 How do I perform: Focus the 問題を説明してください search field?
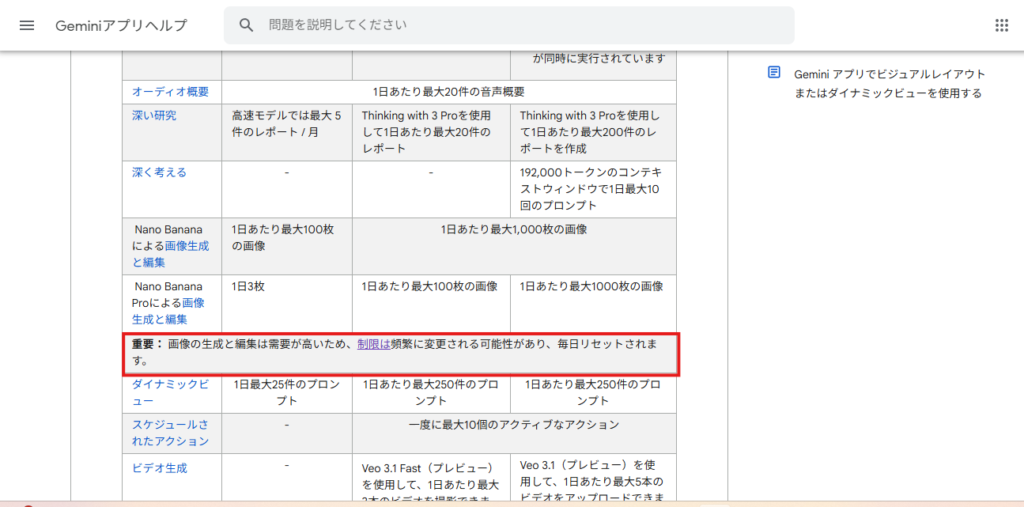pos(520,25)
